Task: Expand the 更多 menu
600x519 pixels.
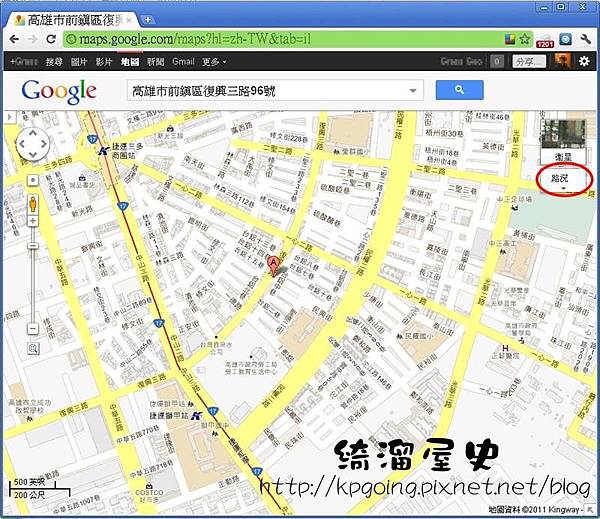Action: tap(214, 62)
